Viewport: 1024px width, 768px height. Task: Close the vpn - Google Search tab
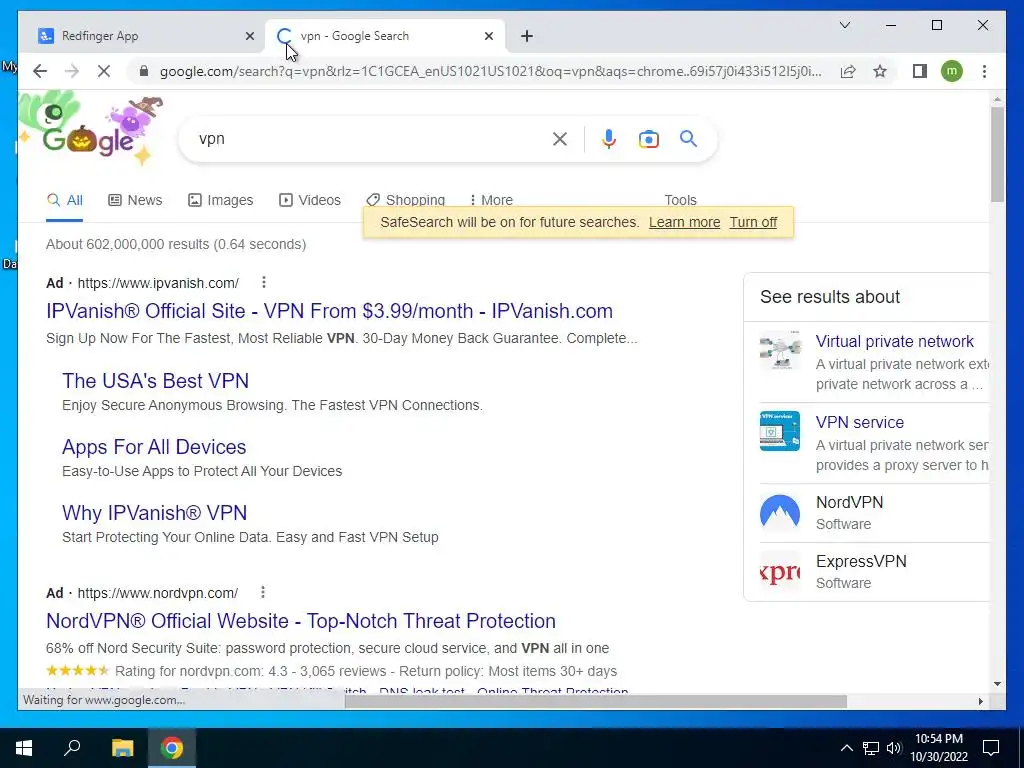pos(488,36)
